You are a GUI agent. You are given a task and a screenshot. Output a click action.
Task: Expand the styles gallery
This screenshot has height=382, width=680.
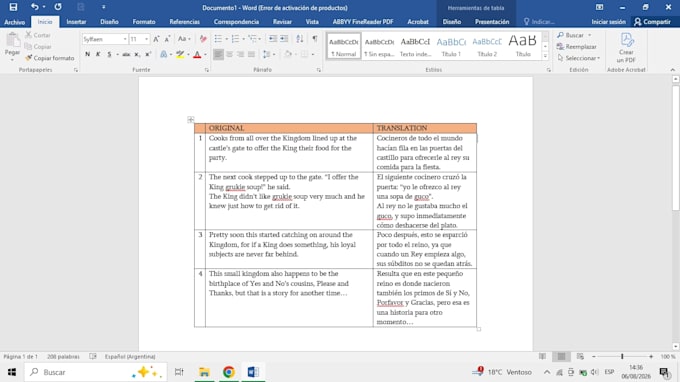[x=545, y=56]
